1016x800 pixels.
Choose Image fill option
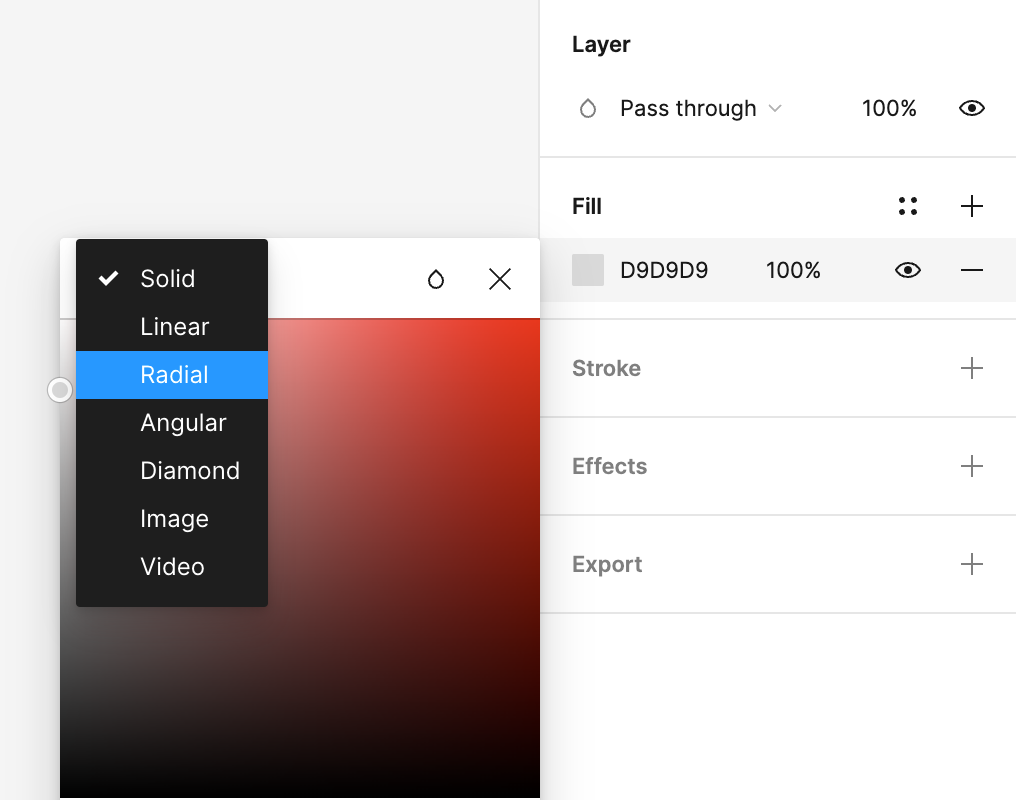(x=172, y=518)
